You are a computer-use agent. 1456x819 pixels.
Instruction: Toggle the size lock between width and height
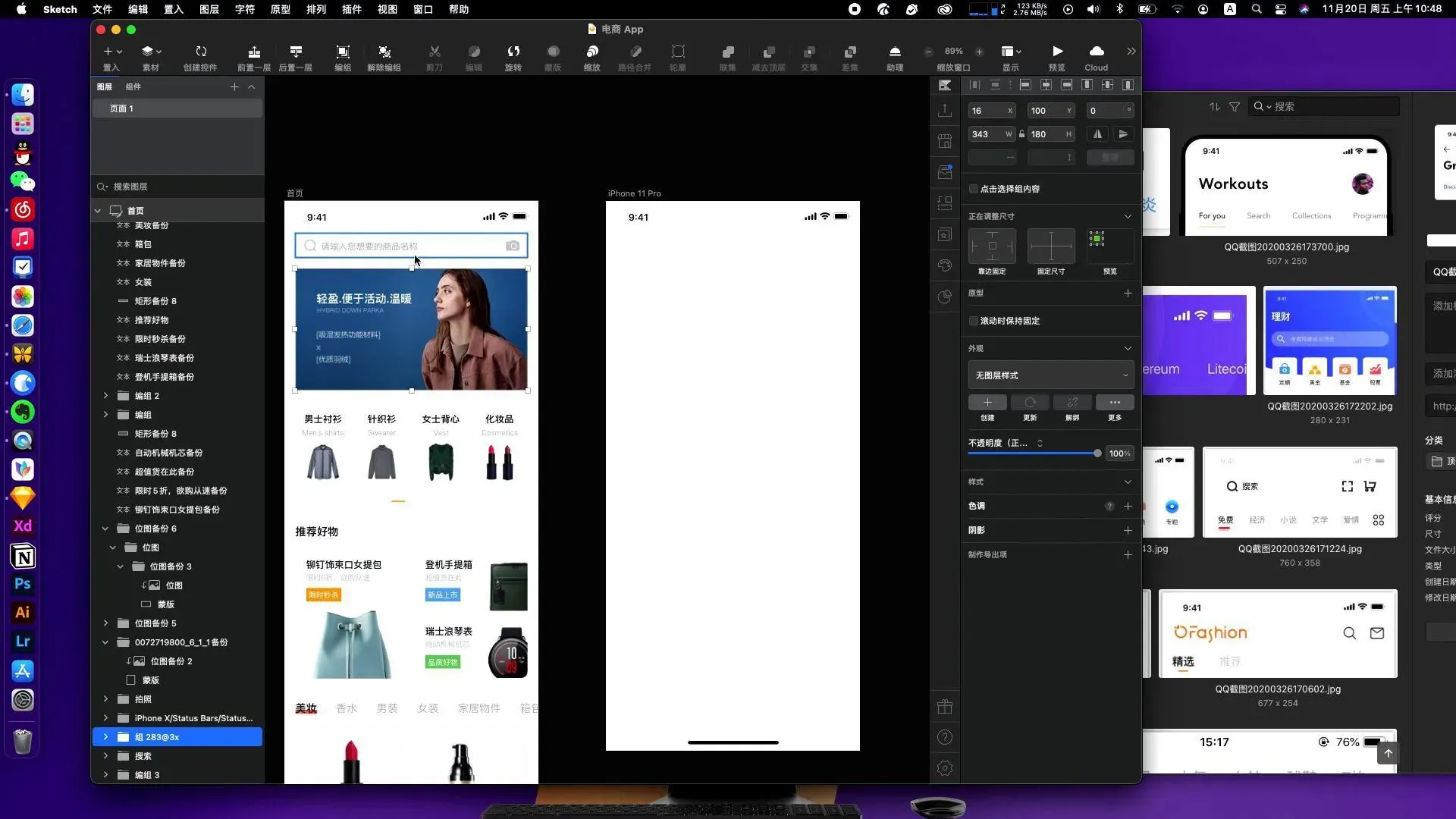click(1021, 134)
